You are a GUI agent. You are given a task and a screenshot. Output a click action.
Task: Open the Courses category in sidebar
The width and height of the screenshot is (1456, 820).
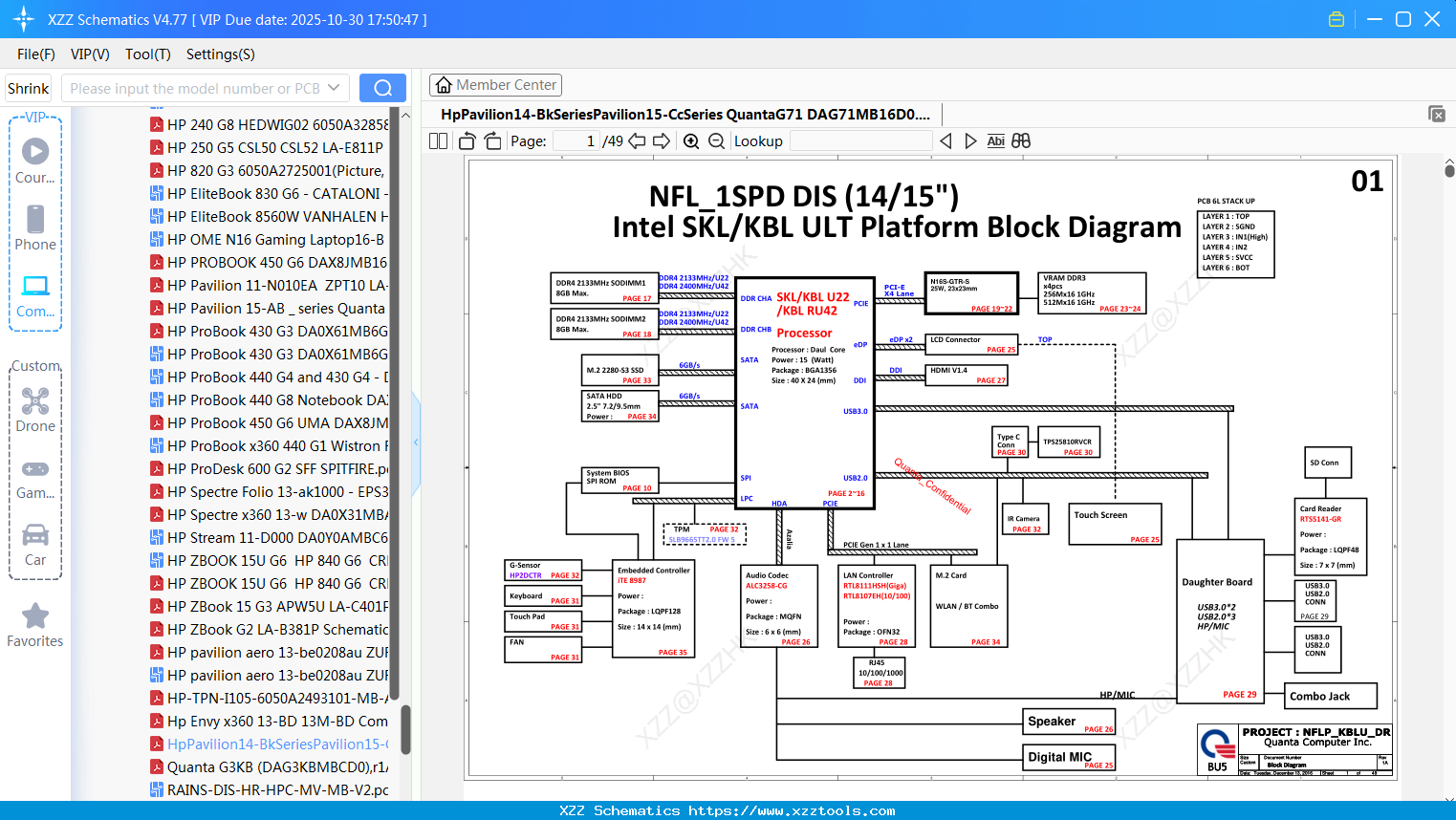pyautogui.click(x=35, y=161)
